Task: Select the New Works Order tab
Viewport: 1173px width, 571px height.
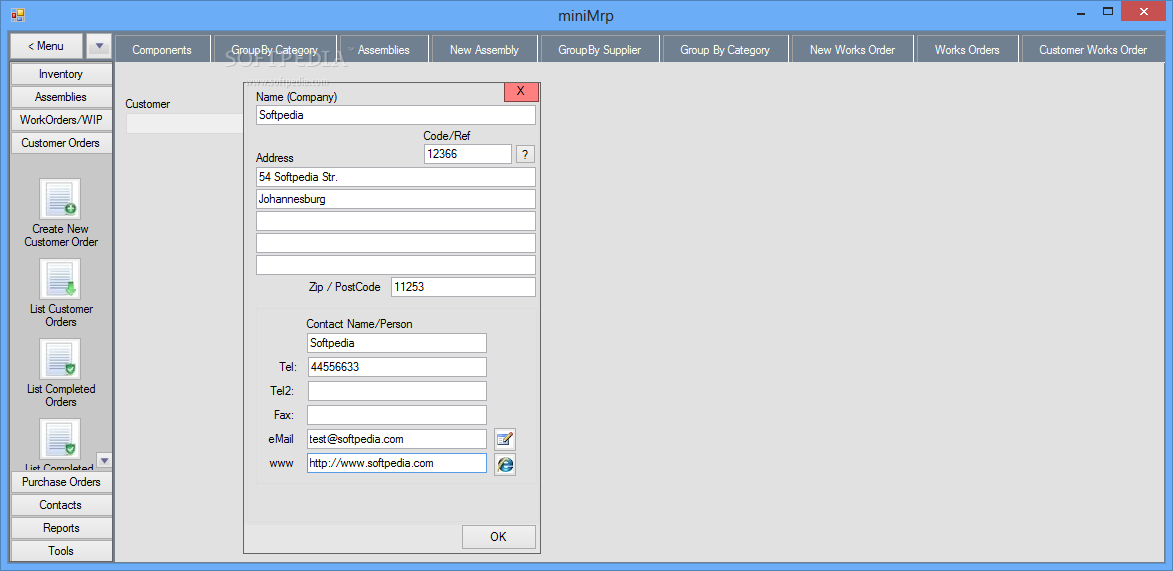Action: pyautogui.click(x=853, y=50)
